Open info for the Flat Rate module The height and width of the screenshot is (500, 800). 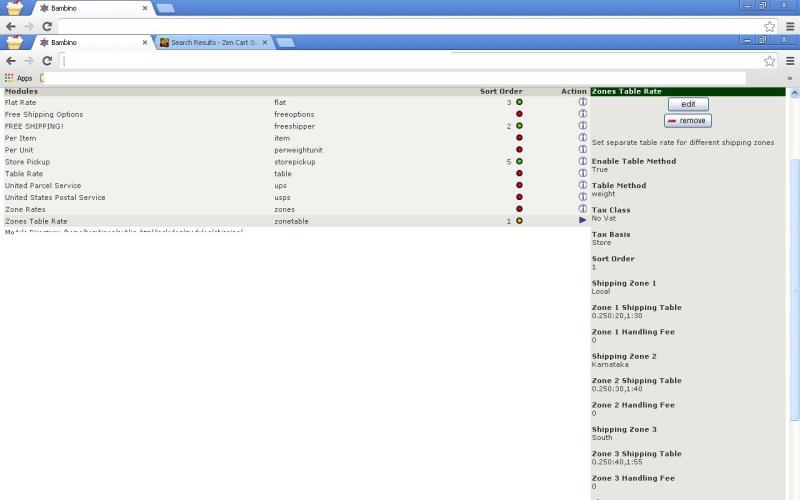click(x=583, y=102)
